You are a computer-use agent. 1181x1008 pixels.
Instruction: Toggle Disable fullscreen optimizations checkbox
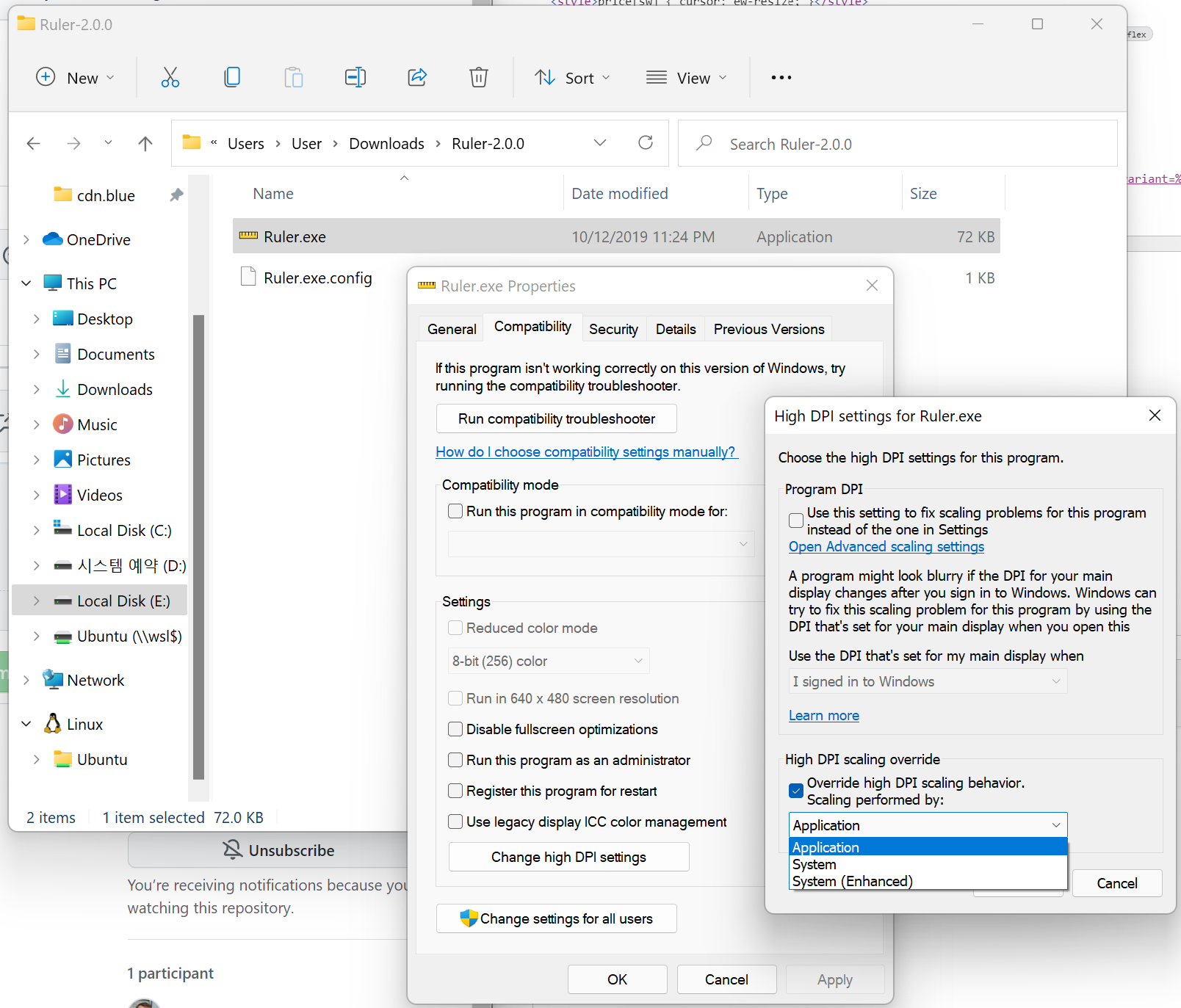(455, 729)
